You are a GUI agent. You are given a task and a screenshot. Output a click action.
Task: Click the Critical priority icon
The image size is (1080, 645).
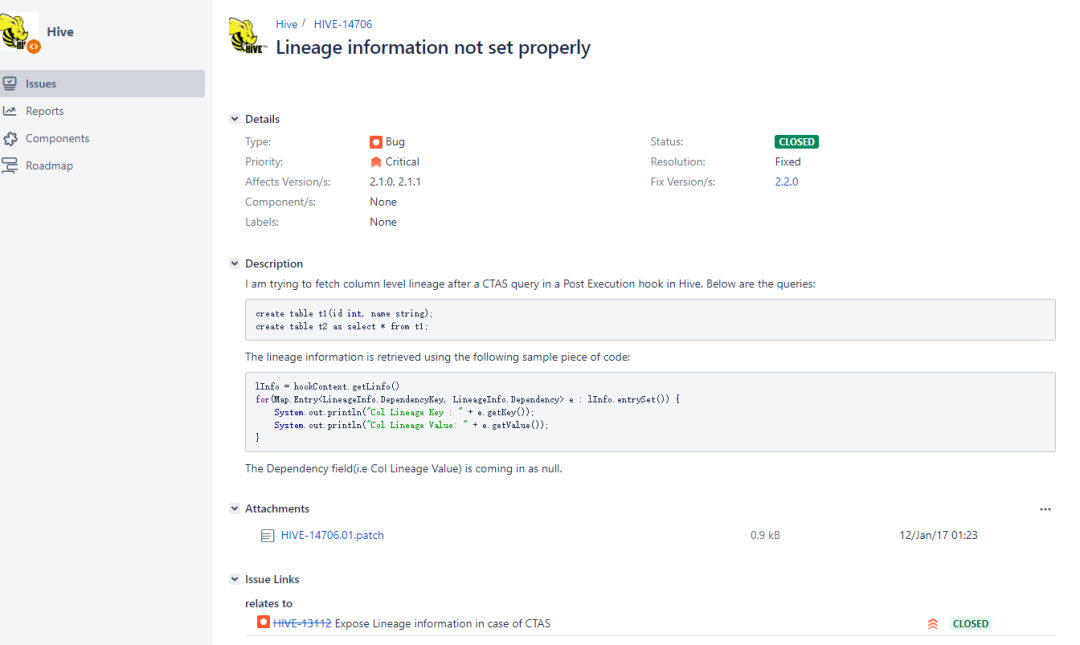[x=375, y=162]
